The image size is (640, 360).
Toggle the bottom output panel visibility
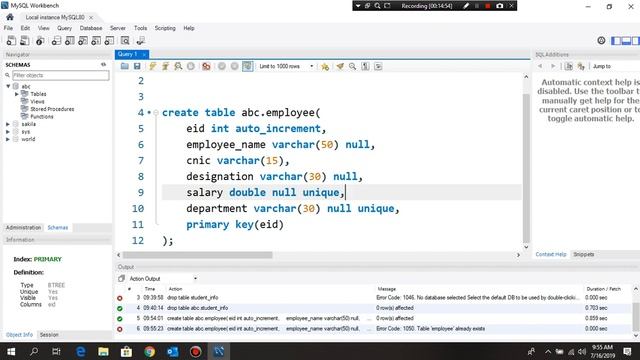click(x=626, y=40)
